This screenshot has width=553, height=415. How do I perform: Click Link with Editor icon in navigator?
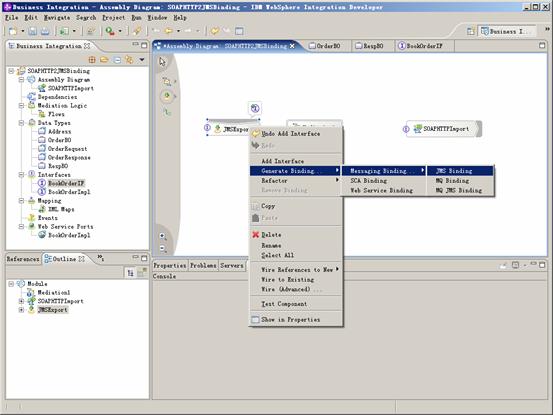pos(129,60)
